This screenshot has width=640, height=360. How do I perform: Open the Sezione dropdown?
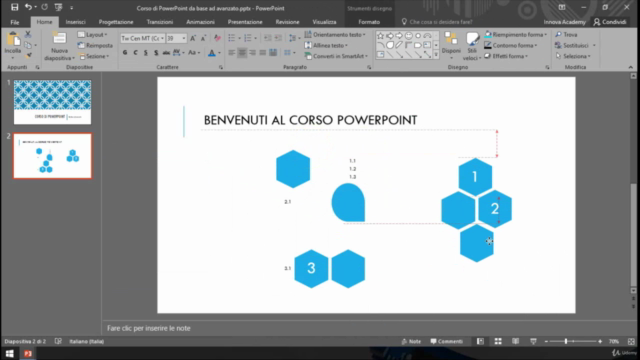point(94,56)
